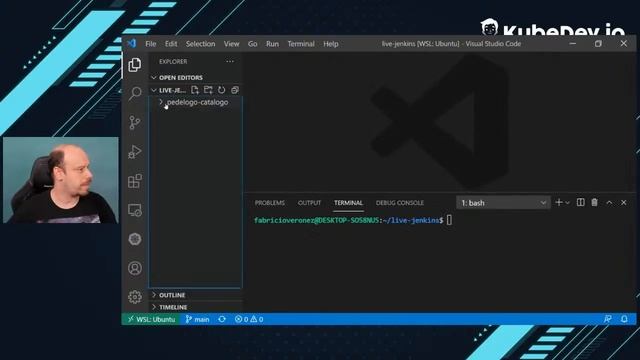The width and height of the screenshot is (640, 360).
Task: Switch to the Debug Console tab
Action: 400,203
